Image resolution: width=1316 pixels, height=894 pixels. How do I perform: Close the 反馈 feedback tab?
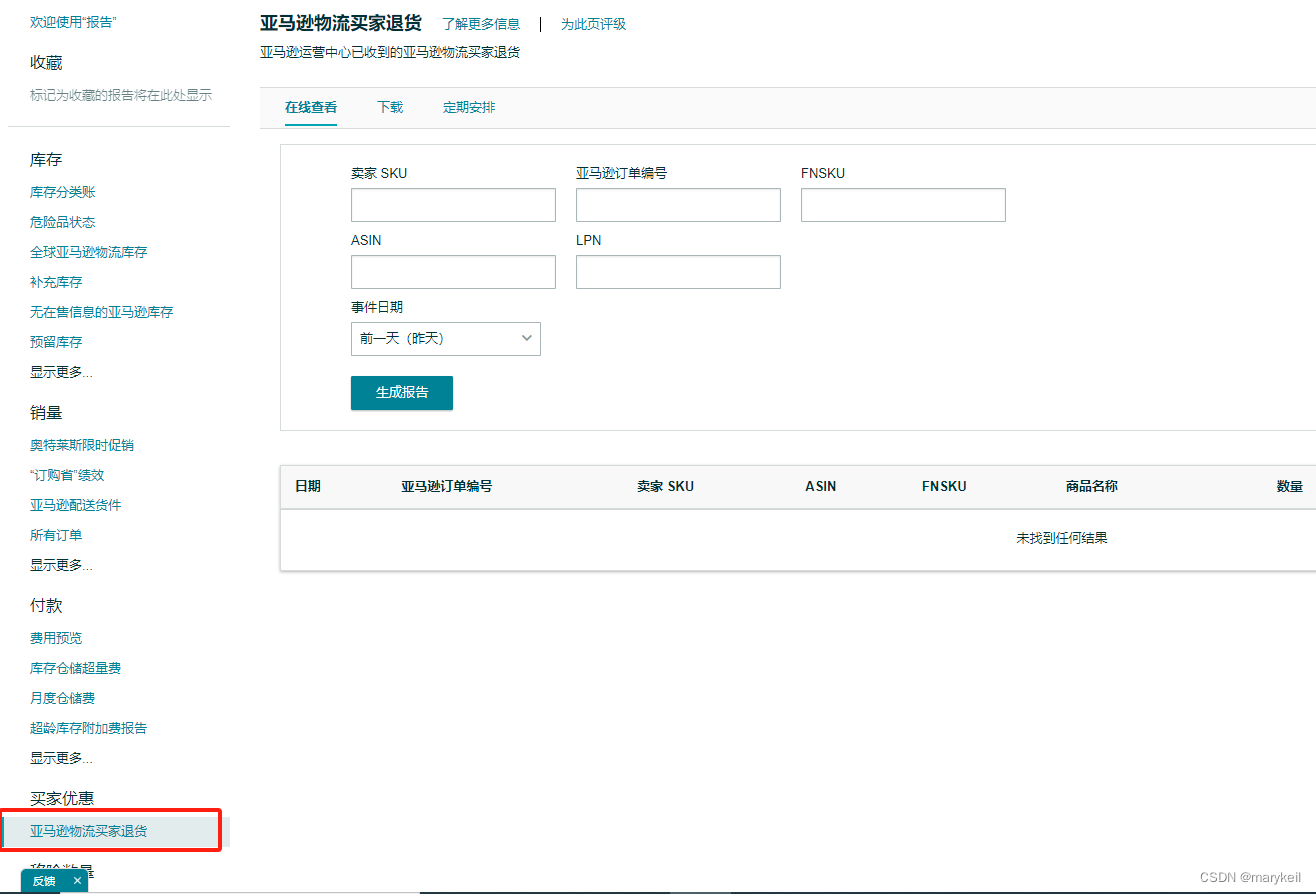tap(77, 881)
